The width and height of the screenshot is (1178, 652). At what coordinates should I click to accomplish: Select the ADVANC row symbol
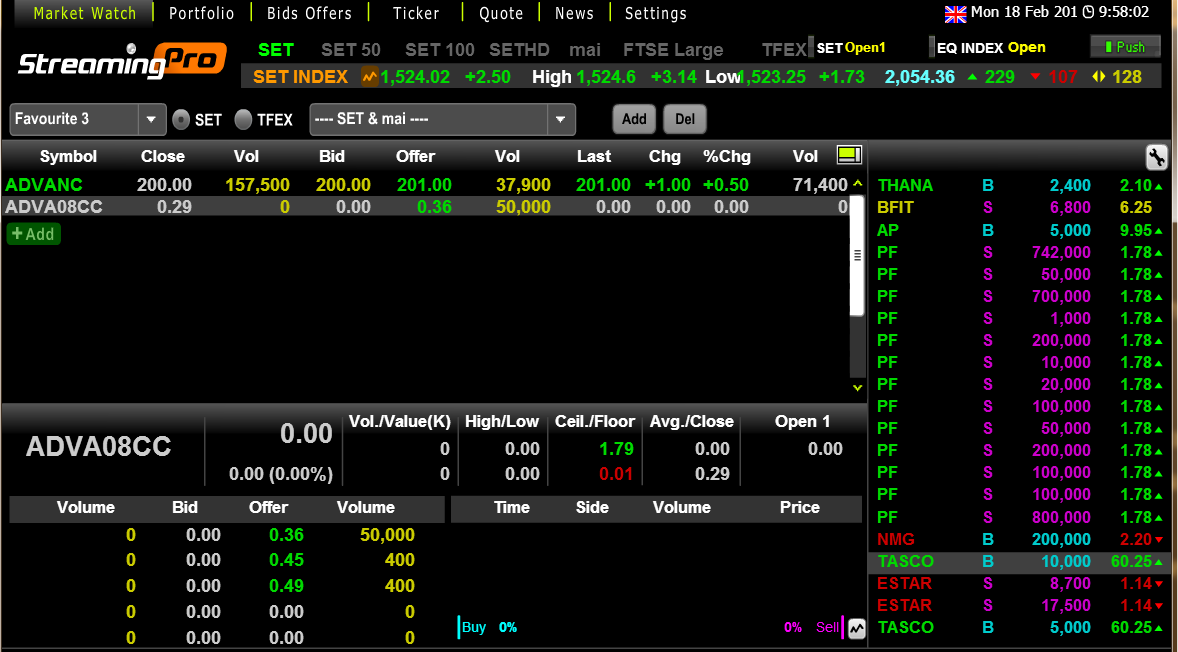44,185
